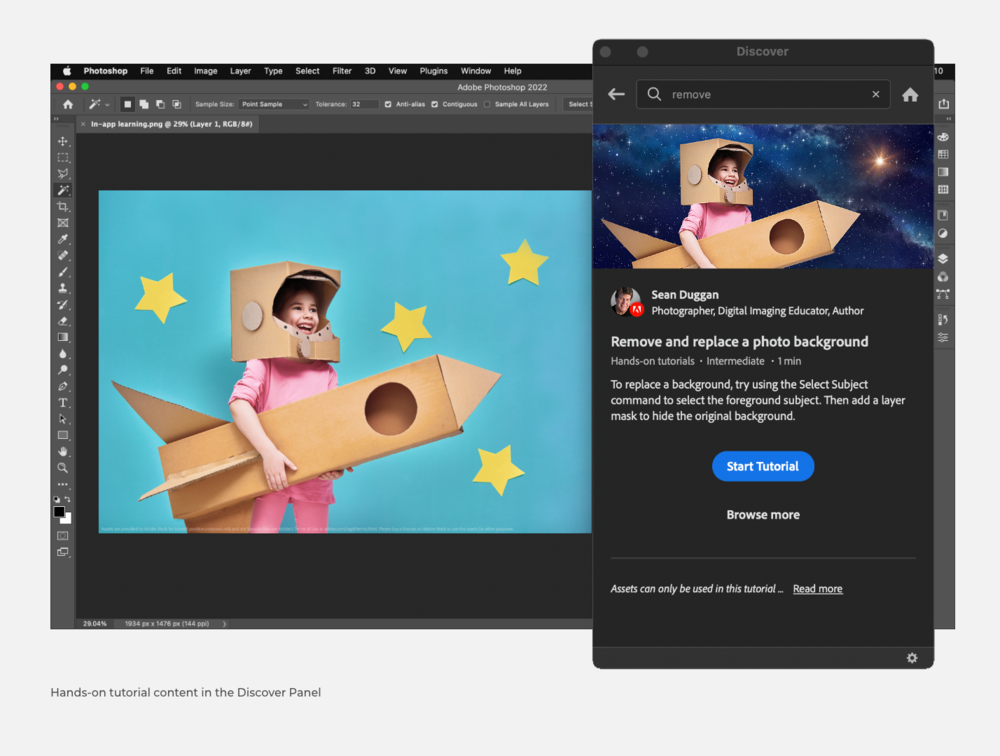Close the In-app learning.png tab
The height and width of the screenshot is (756, 1000).
tap(83, 124)
